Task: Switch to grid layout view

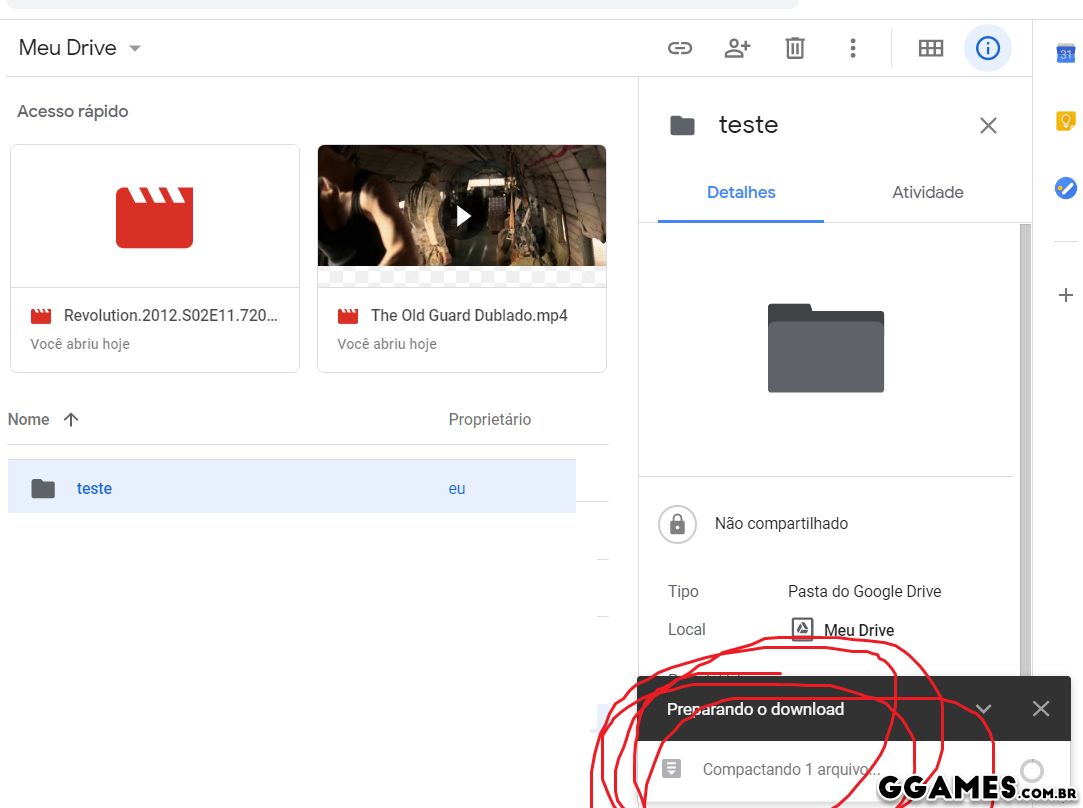Action: pos(931,48)
